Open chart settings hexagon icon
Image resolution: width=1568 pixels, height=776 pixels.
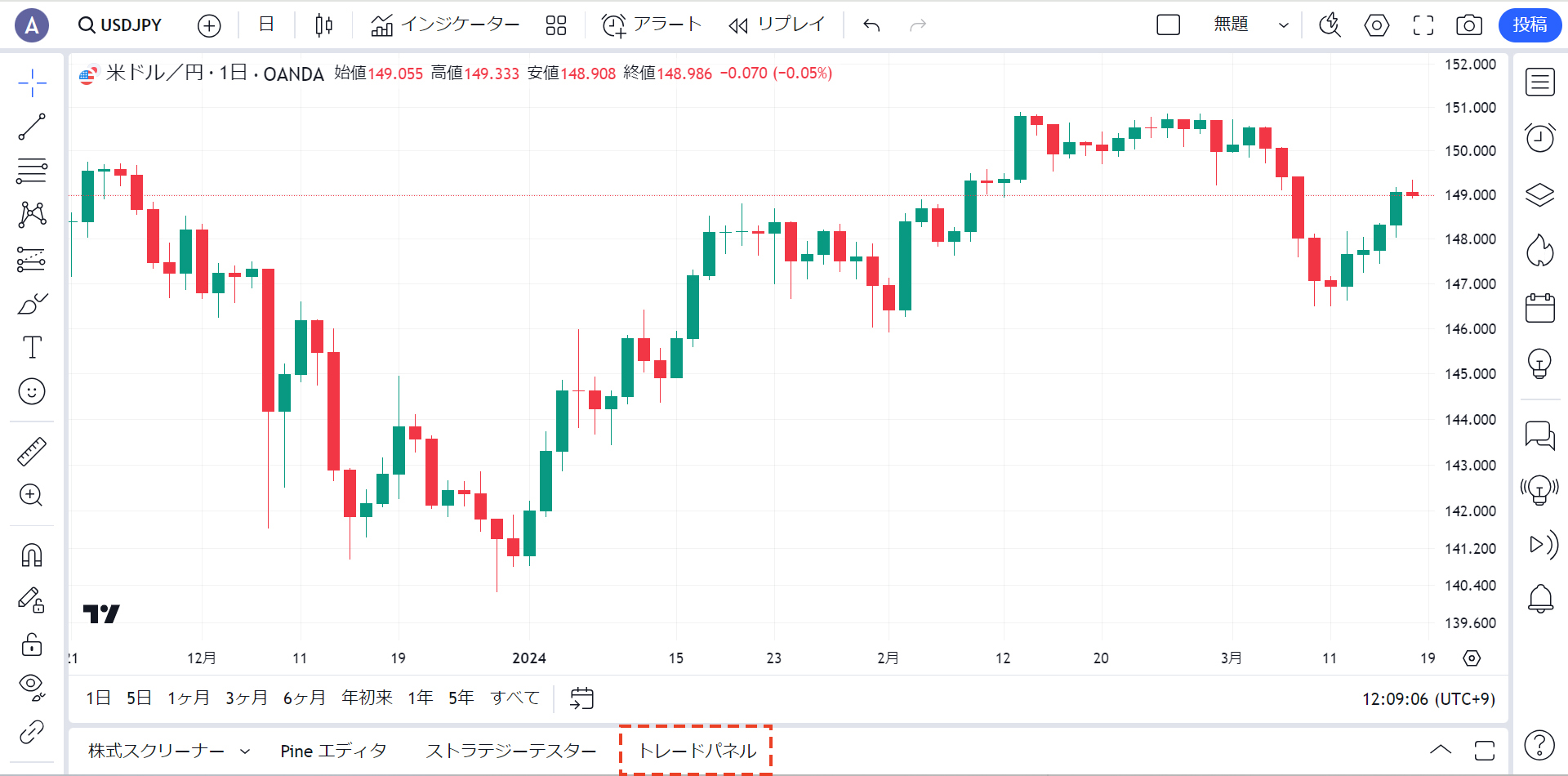[x=1377, y=25]
